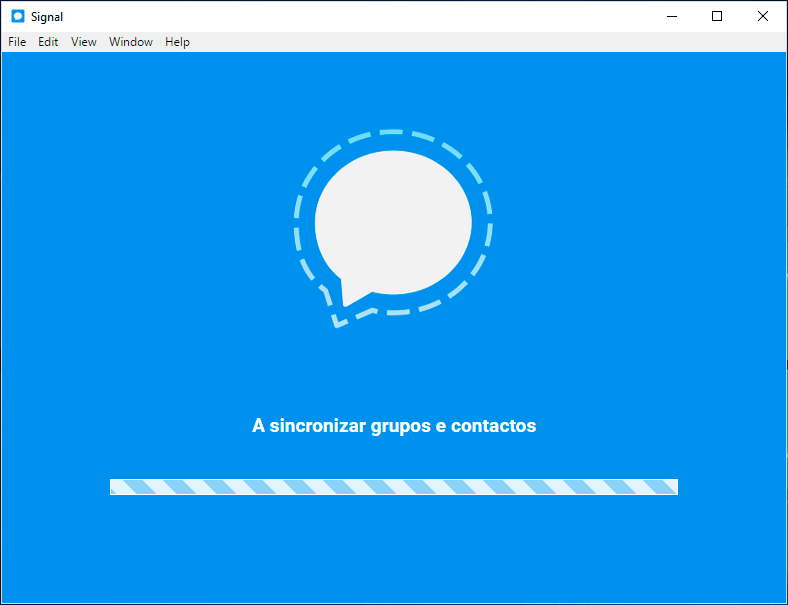Click the 'Signal' window title text
The width and height of the screenshot is (788, 605).
pyautogui.click(x=47, y=17)
